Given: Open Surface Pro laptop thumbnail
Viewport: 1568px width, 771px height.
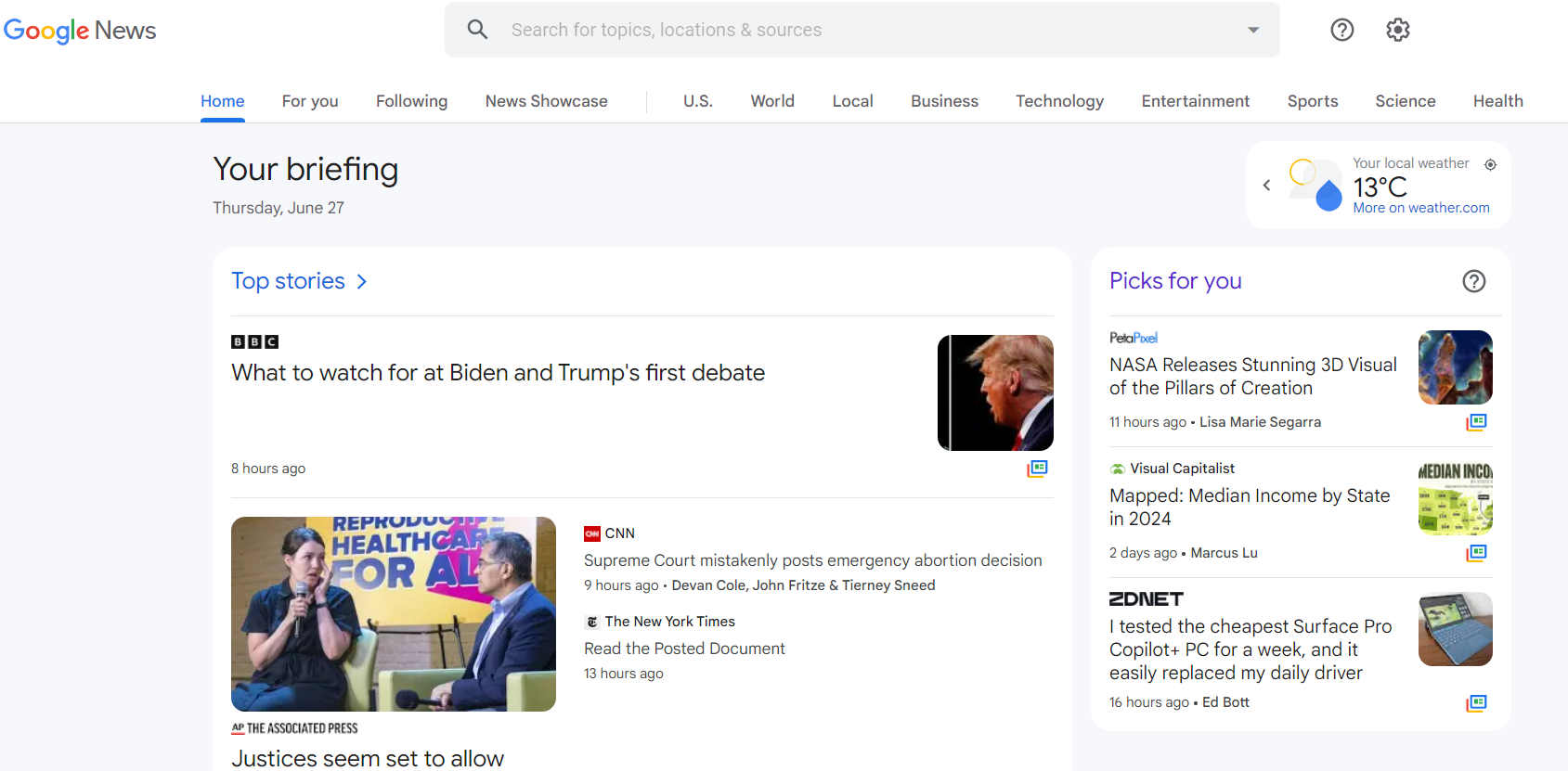Looking at the screenshot, I should pos(1456,629).
